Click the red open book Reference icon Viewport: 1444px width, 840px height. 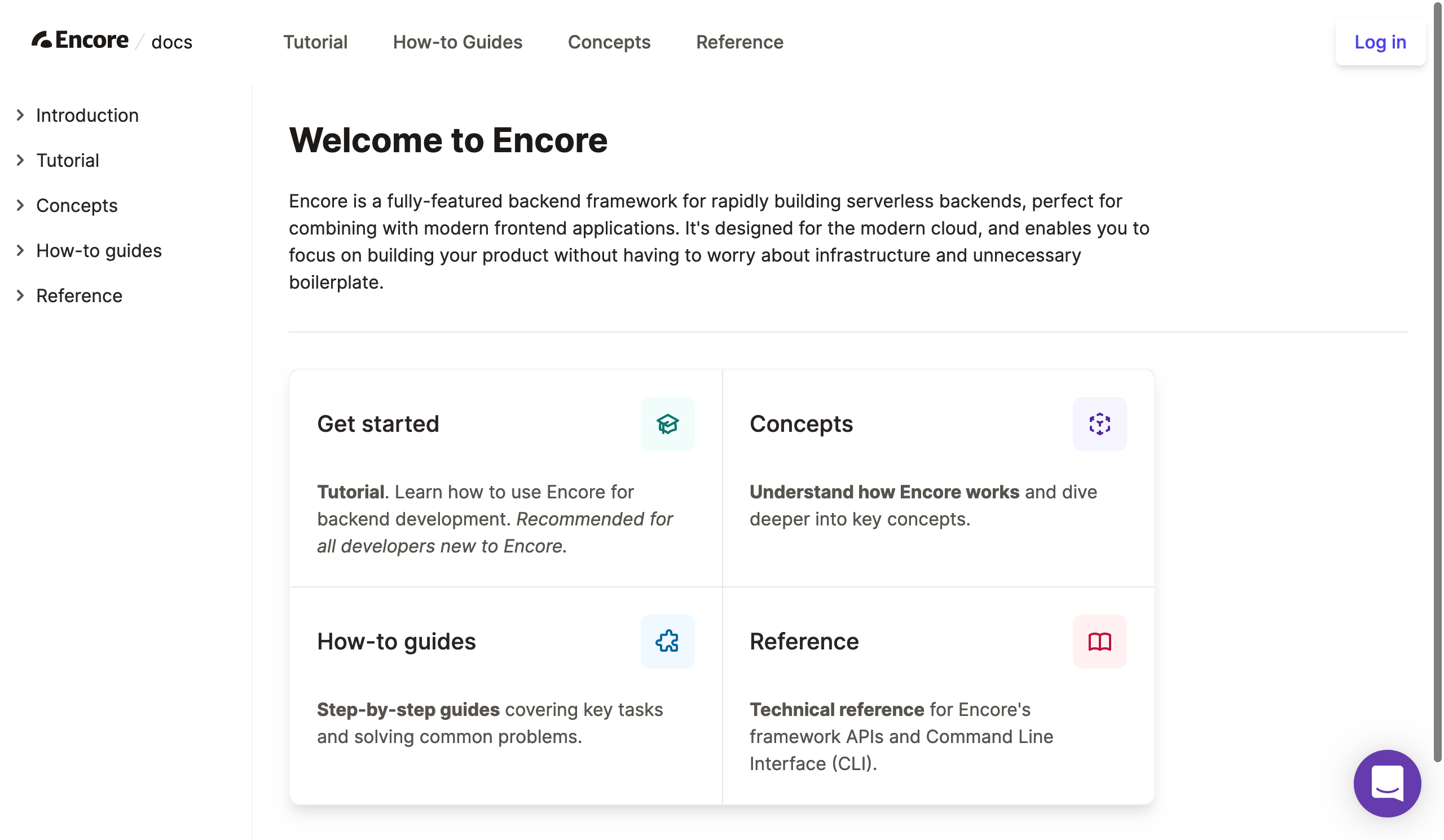pyautogui.click(x=1099, y=642)
